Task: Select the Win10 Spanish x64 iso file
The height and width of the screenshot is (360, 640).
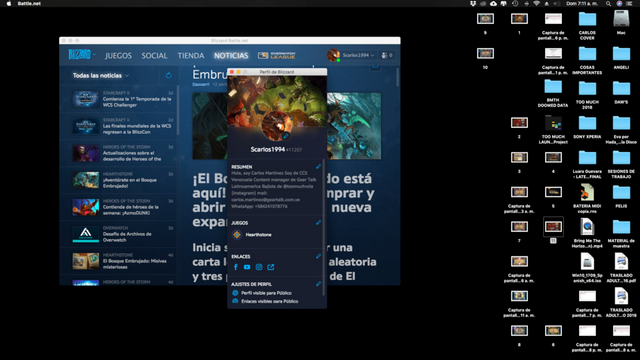Action: pos(587,262)
